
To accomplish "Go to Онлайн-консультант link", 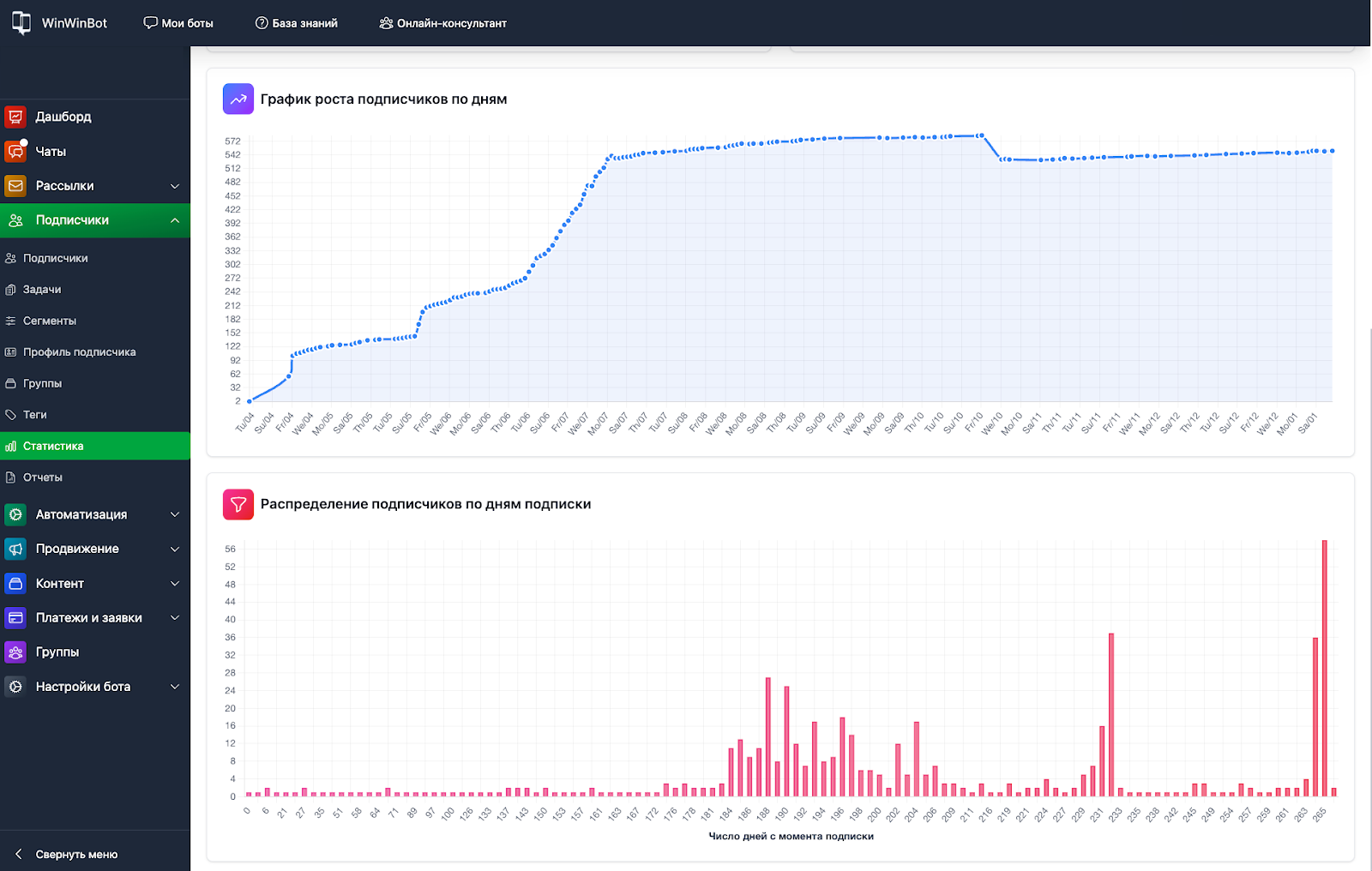I will point(443,23).
